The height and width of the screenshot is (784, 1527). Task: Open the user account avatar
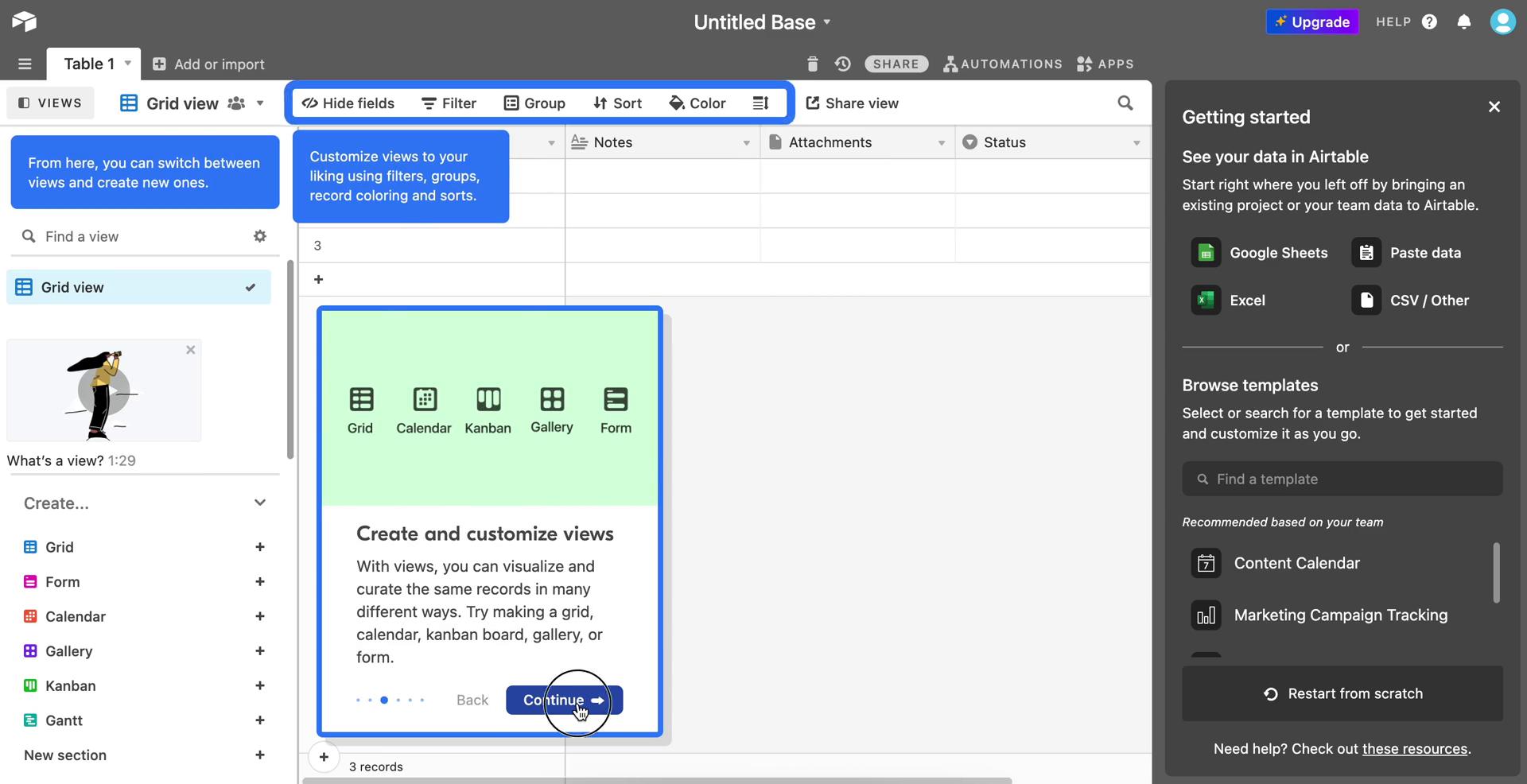1502,21
